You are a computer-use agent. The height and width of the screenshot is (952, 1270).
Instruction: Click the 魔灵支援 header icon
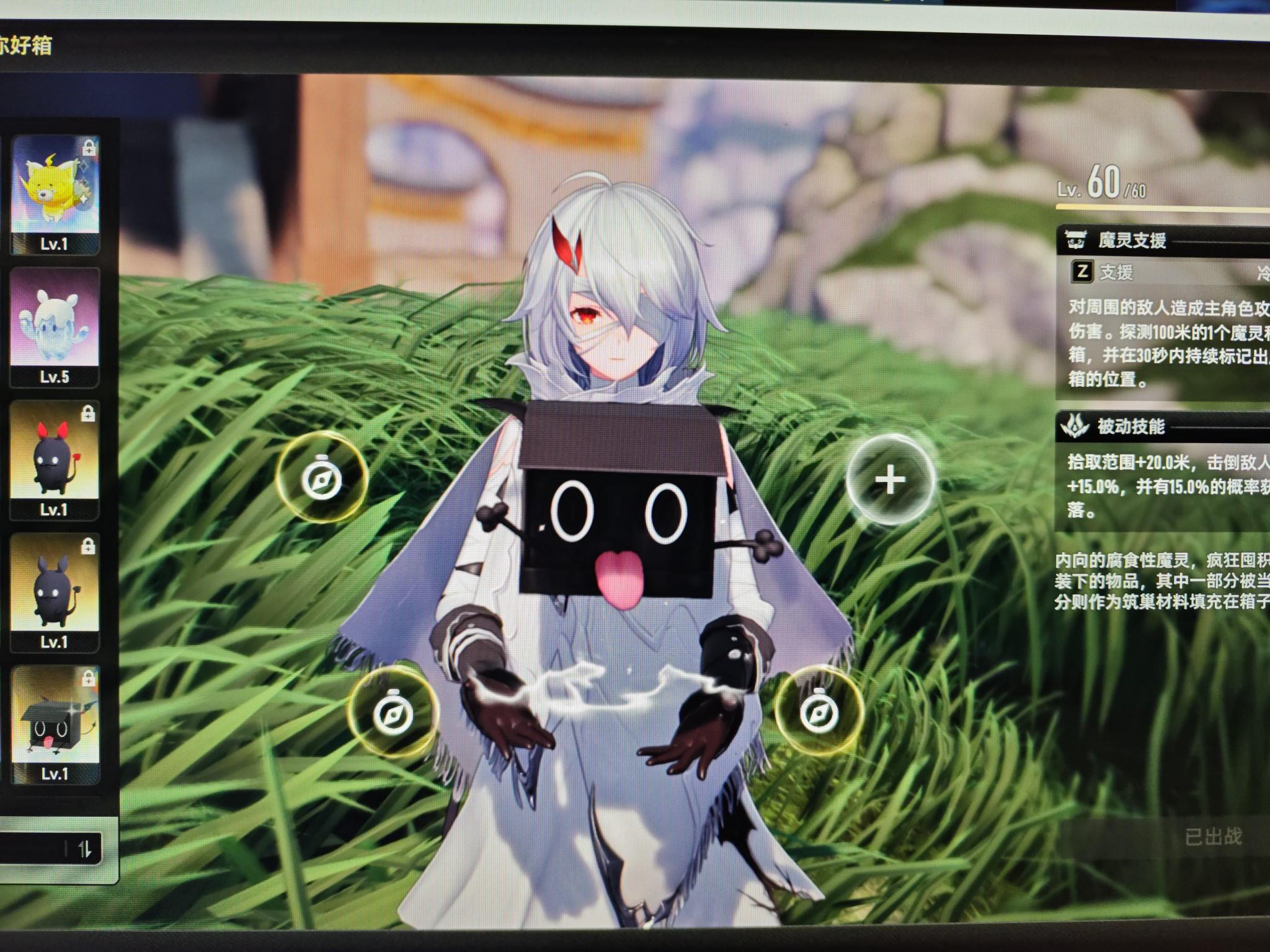pyautogui.click(x=1076, y=239)
